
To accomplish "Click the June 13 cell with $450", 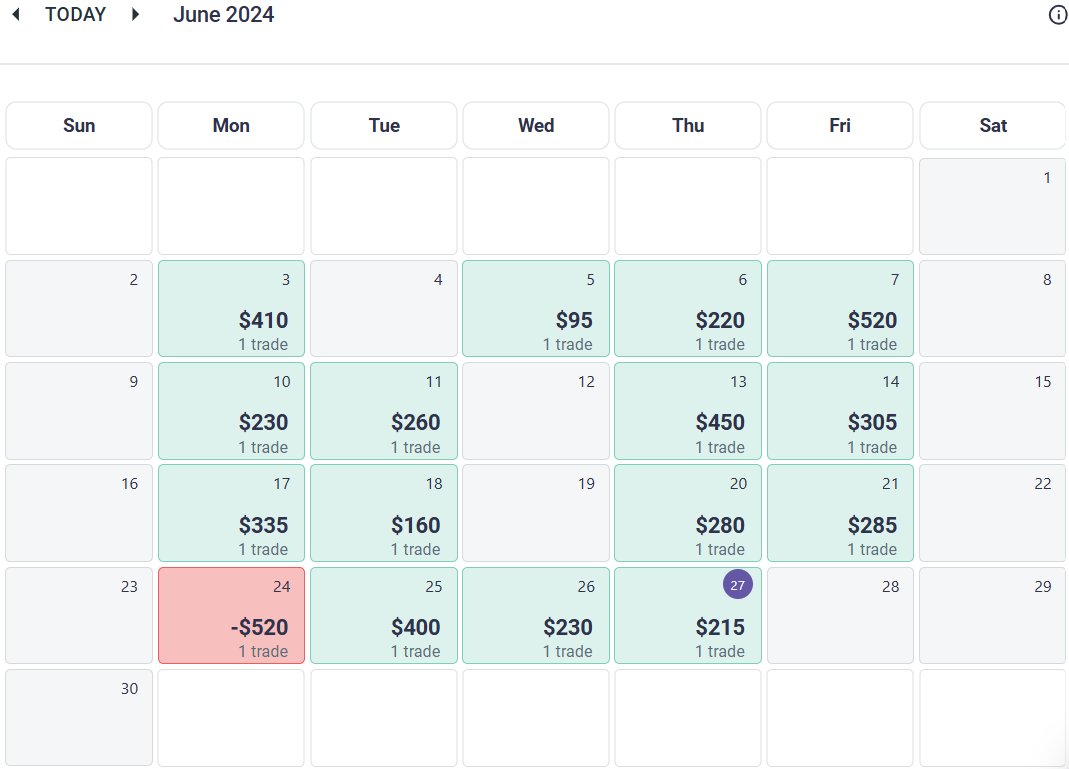I will [688, 410].
